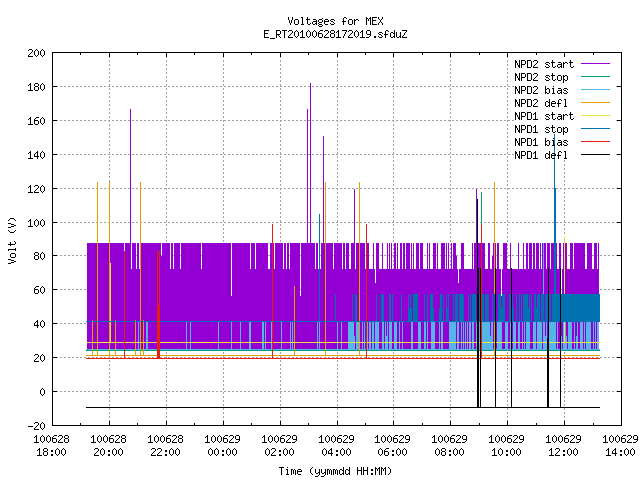Select the 'NPD1 start' legend label
The width and height of the screenshot is (640, 480).
(x=544, y=116)
